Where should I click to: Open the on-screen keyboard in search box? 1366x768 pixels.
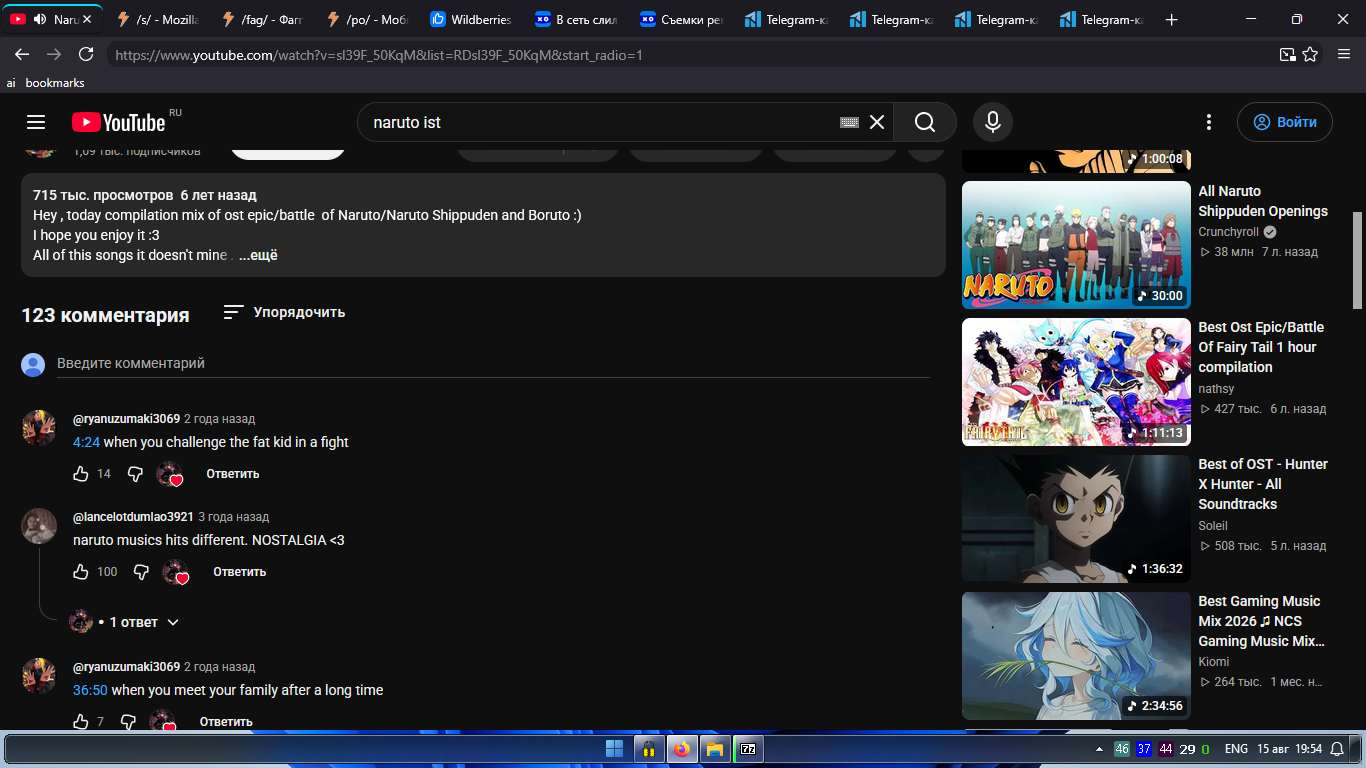click(849, 122)
